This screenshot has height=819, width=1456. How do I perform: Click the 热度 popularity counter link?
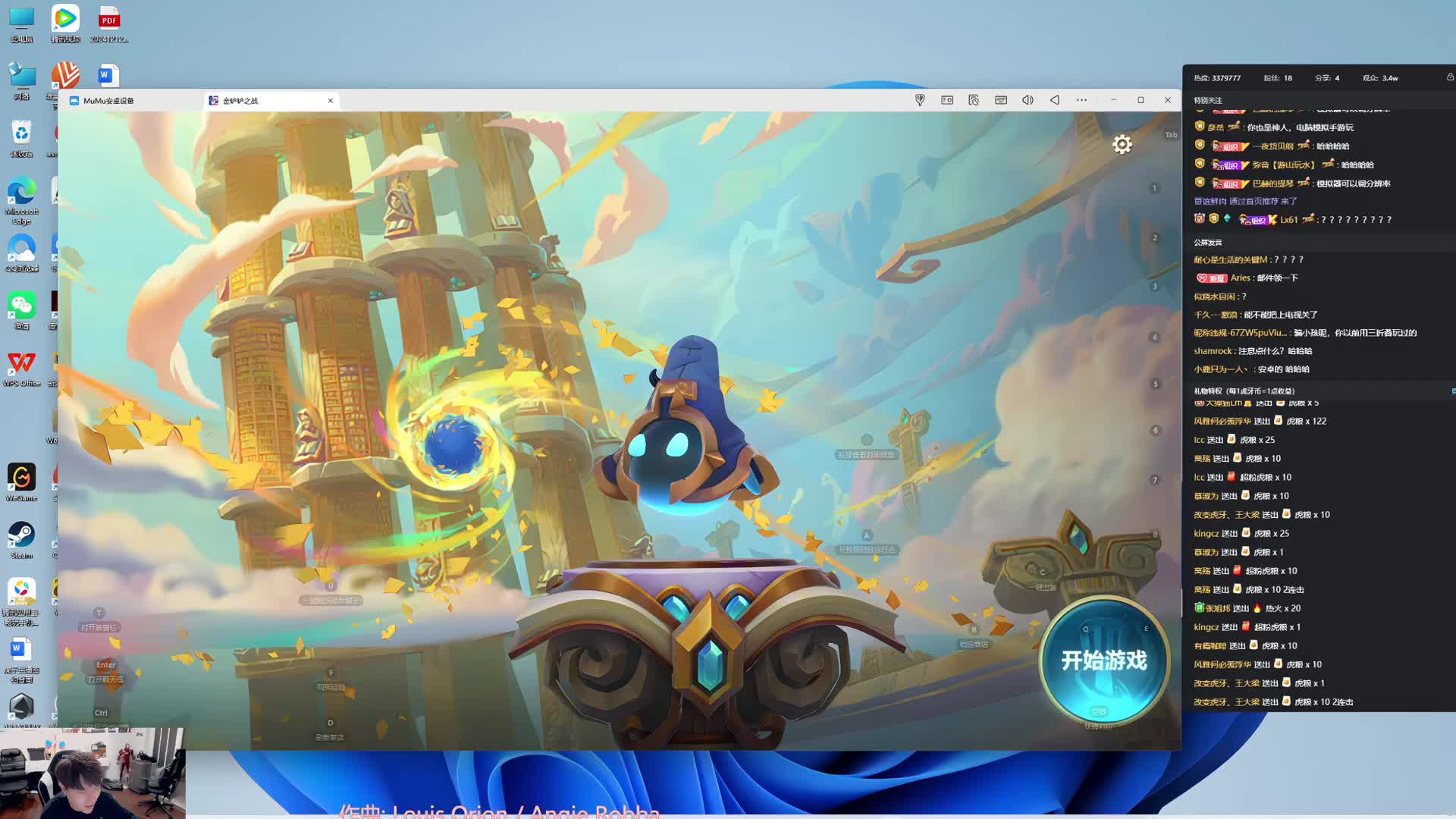1217,78
